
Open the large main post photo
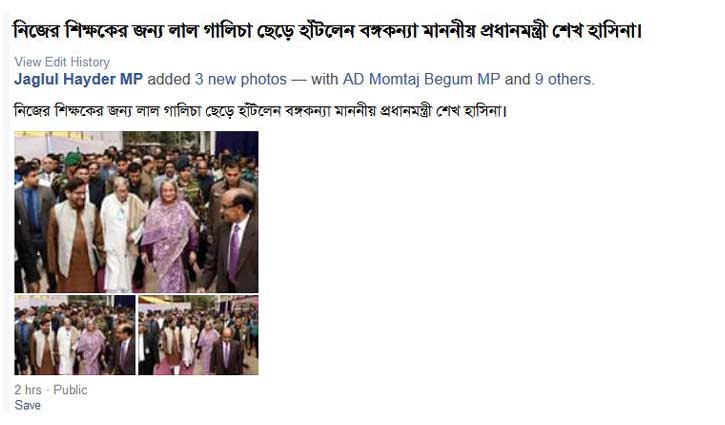click(x=136, y=212)
